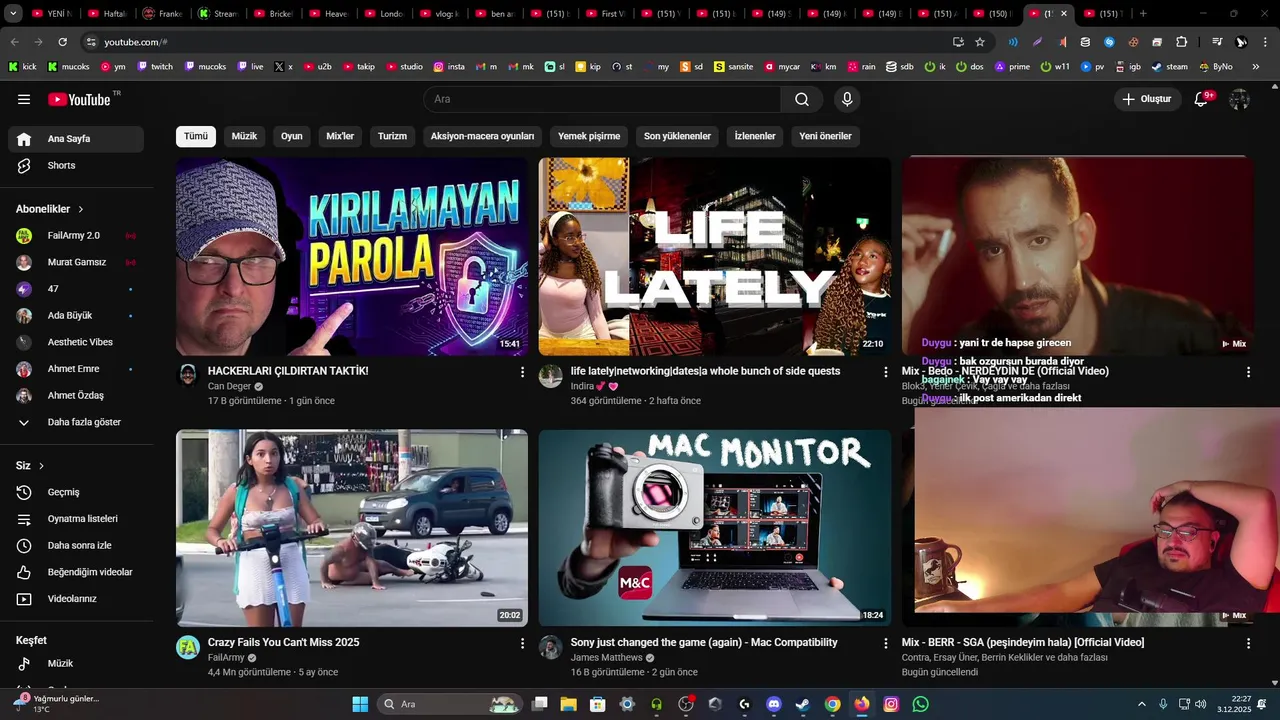
Task: Select the İzlenenler chip
Action: click(x=755, y=136)
